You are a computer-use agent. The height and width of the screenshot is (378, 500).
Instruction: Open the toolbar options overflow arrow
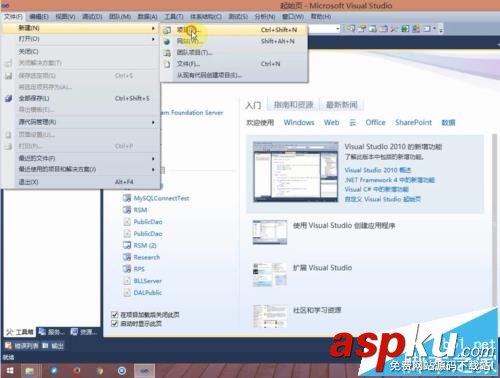point(441,29)
